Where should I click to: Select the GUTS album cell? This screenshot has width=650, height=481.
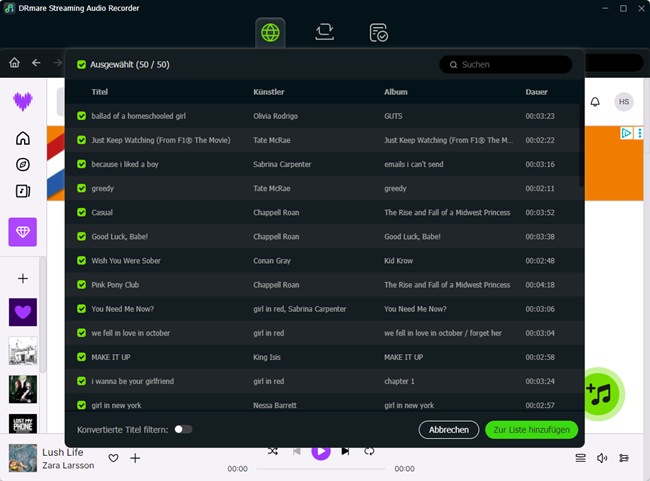pos(393,116)
